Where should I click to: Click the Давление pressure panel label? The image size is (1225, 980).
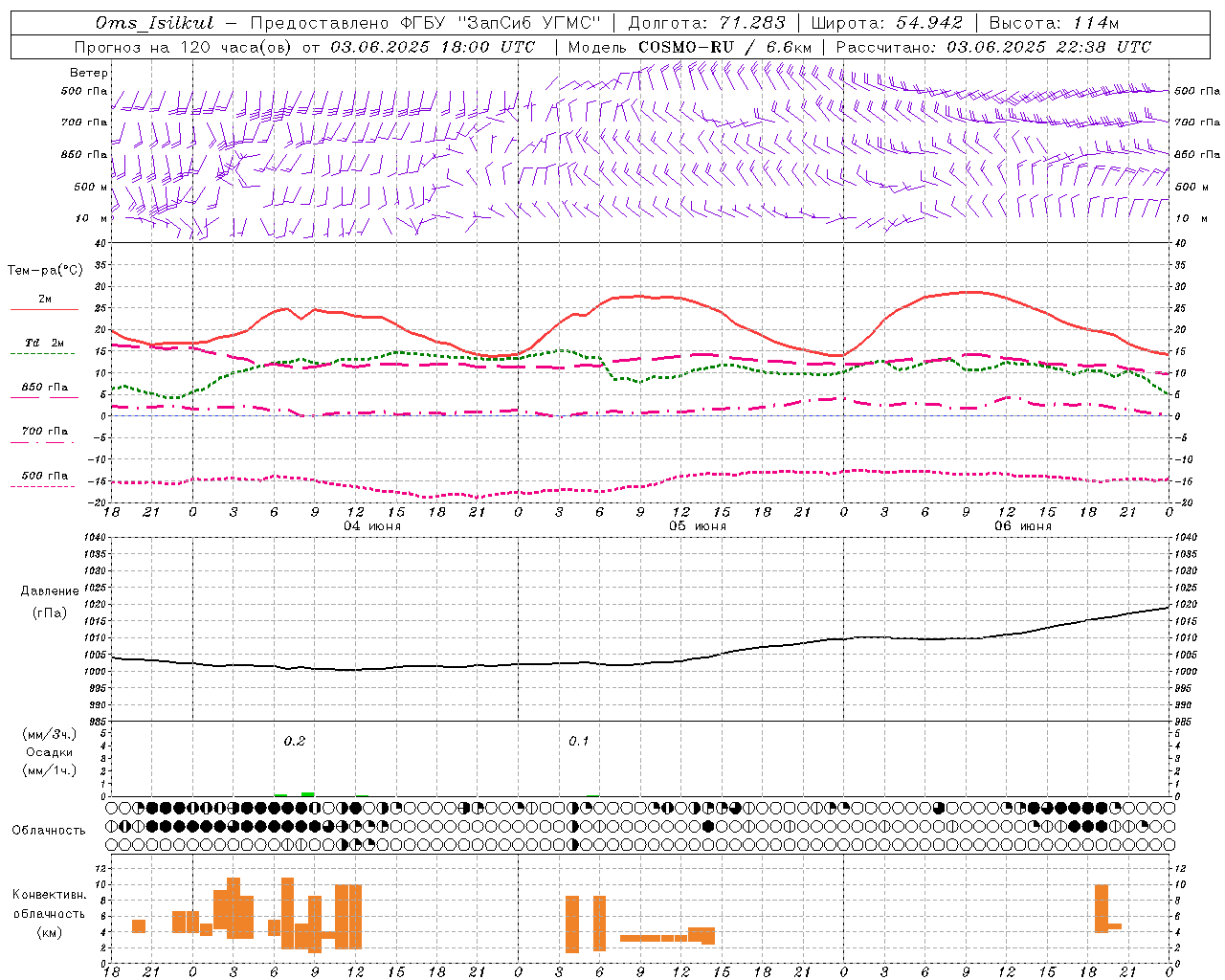pos(50,591)
